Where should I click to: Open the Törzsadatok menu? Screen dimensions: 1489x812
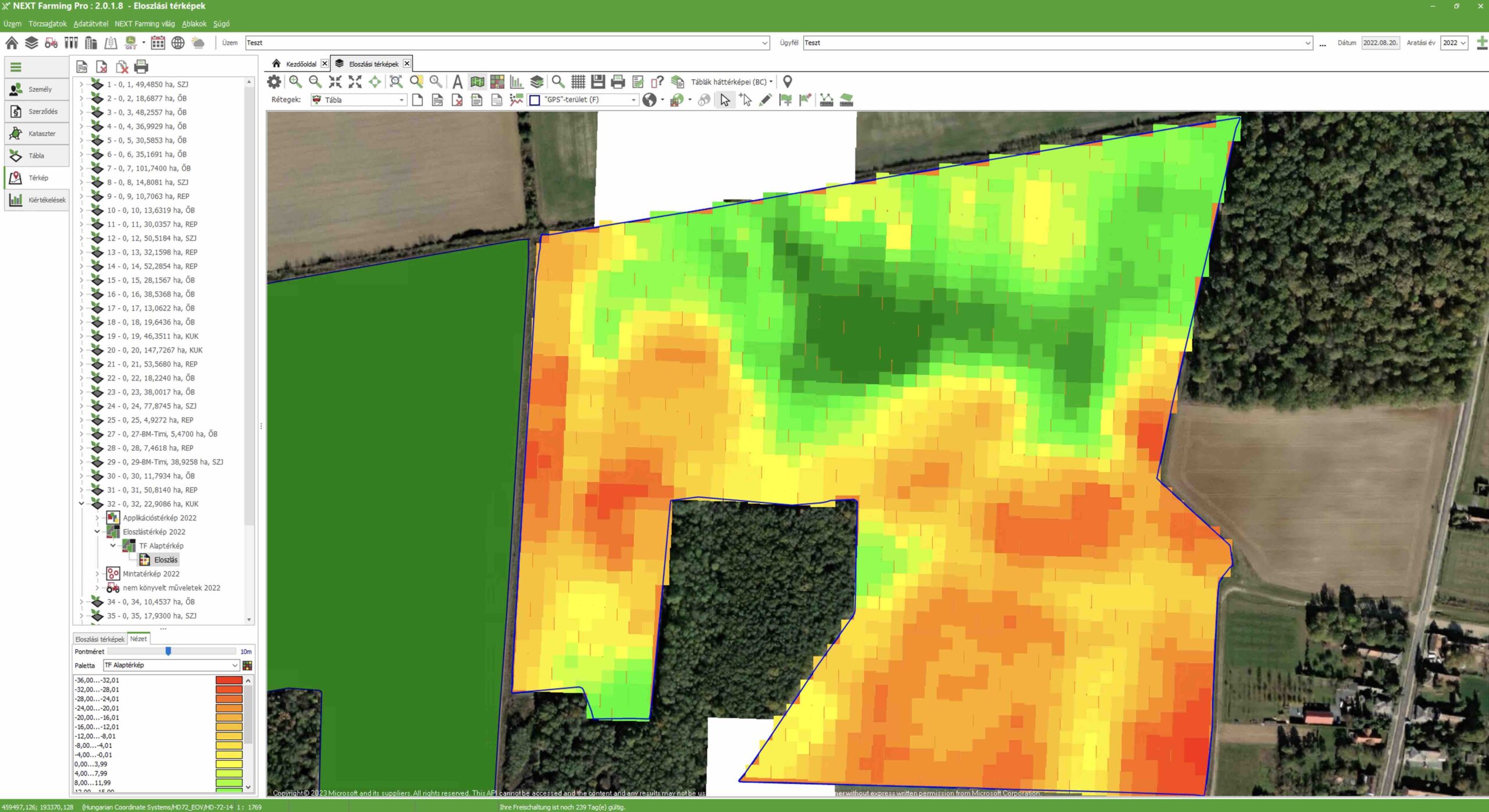tap(47, 24)
